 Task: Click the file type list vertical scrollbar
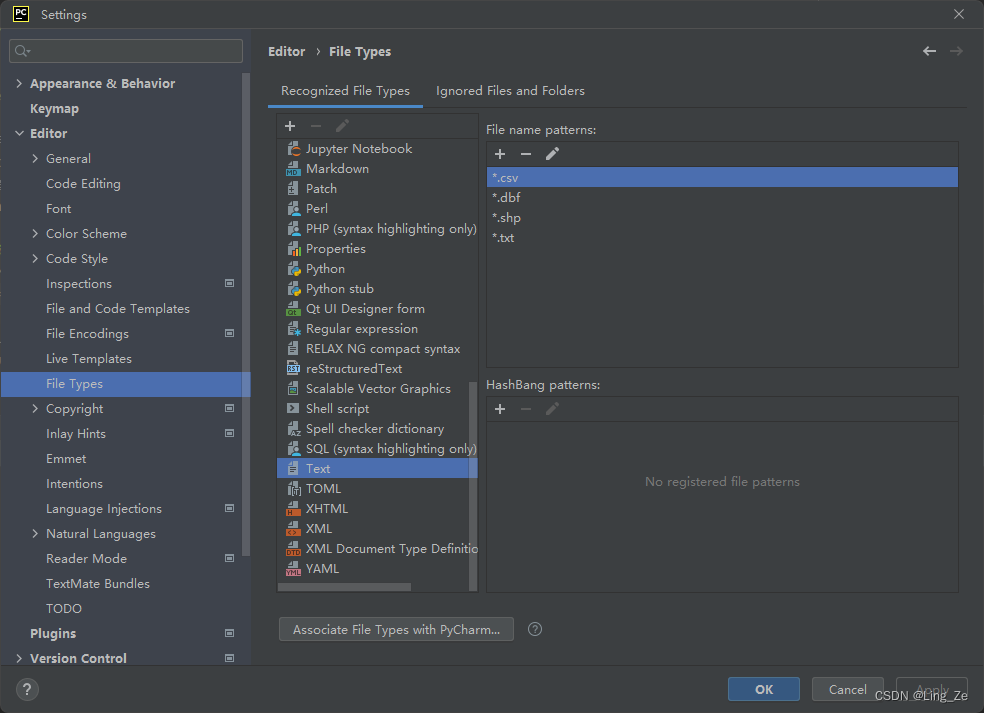coord(473,485)
